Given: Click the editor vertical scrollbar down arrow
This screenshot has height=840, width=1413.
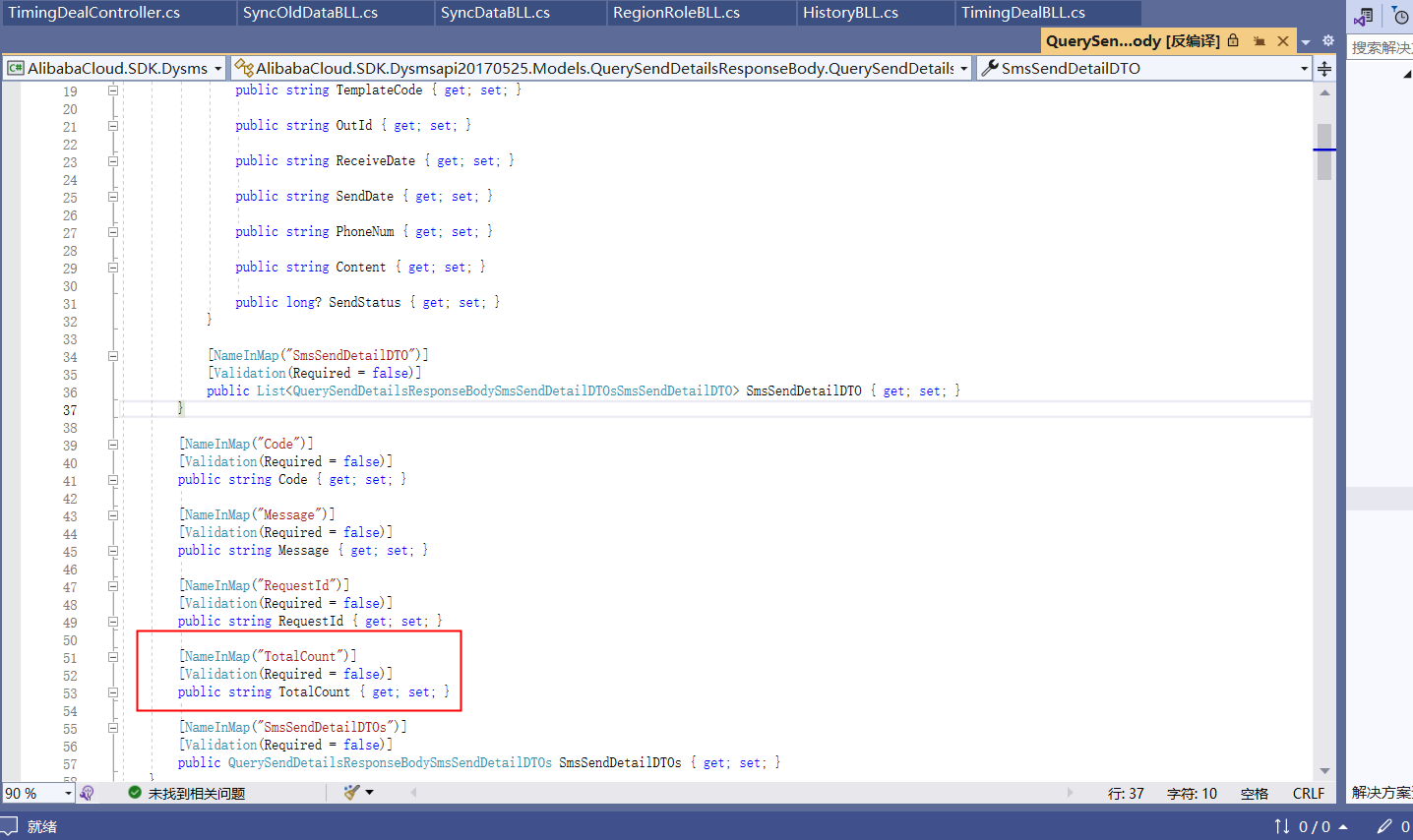Looking at the screenshot, I should tap(1324, 771).
